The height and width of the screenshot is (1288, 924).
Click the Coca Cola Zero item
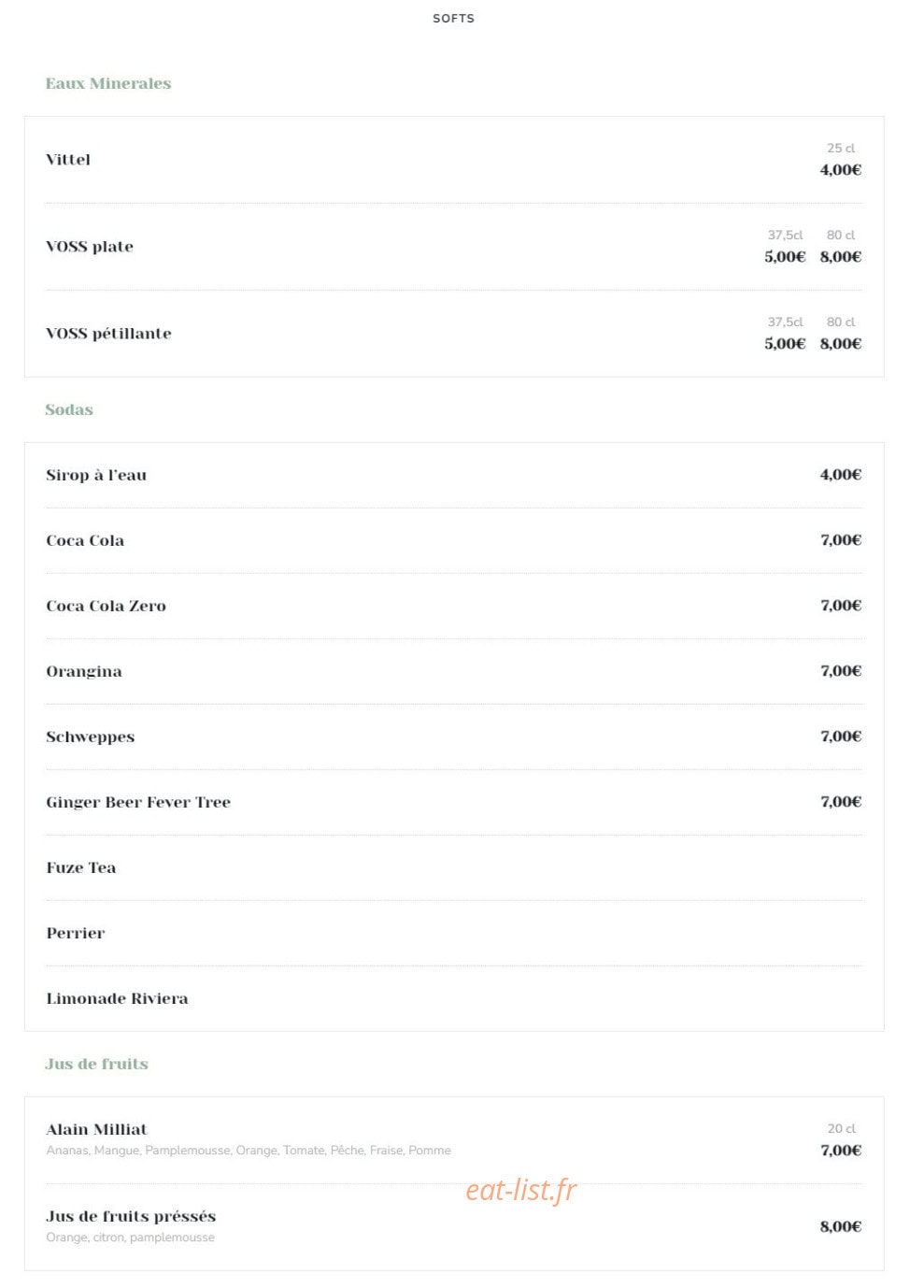tap(107, 606)
